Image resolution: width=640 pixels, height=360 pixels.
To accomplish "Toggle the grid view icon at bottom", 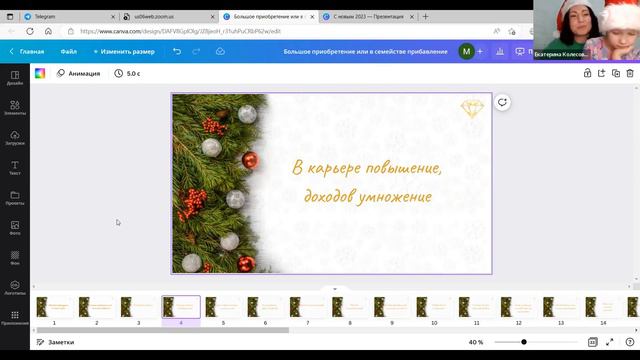I will click(x=592, y=342).
